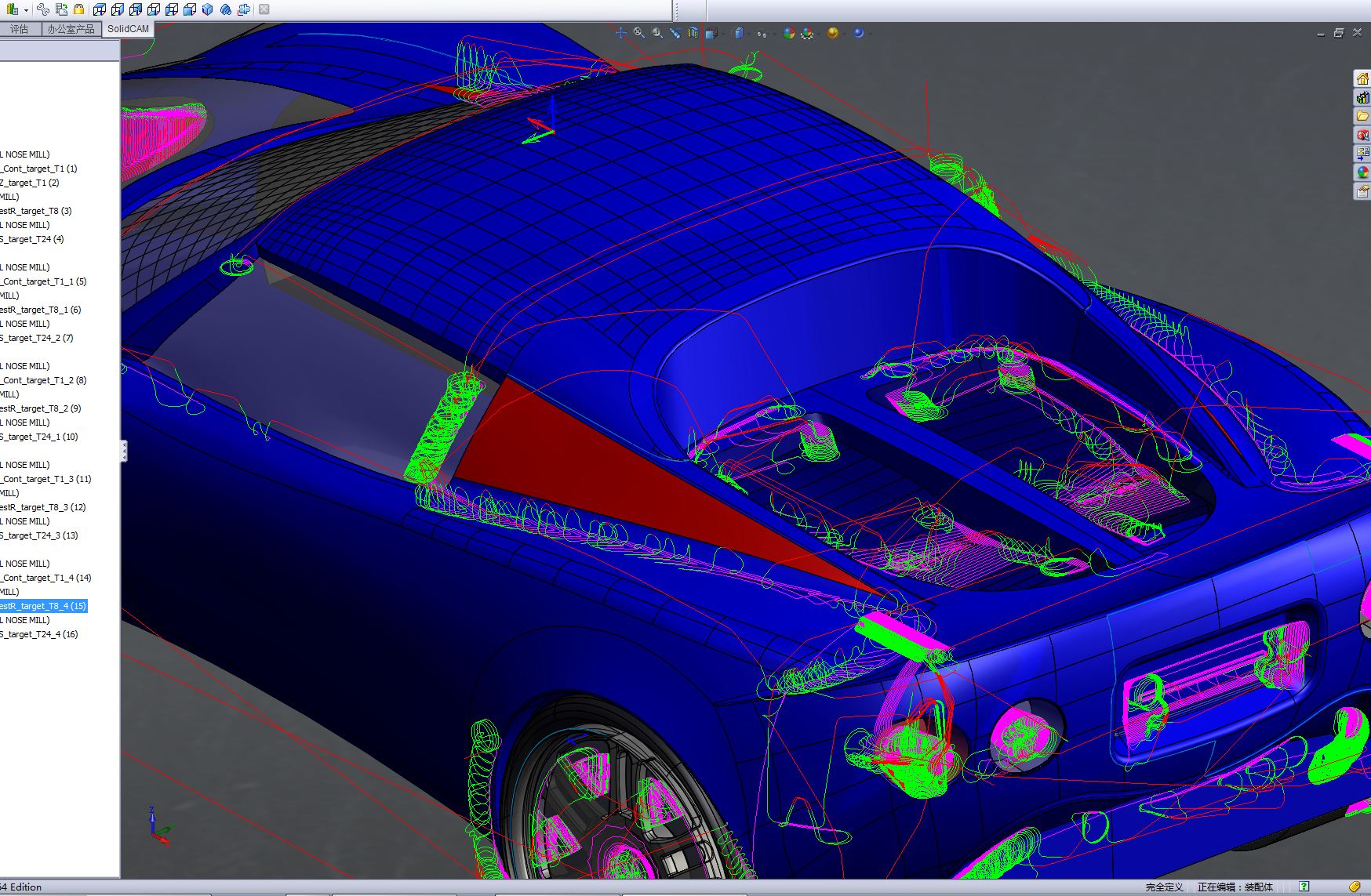Select the sixth standard view cube icon

(190, 9)
